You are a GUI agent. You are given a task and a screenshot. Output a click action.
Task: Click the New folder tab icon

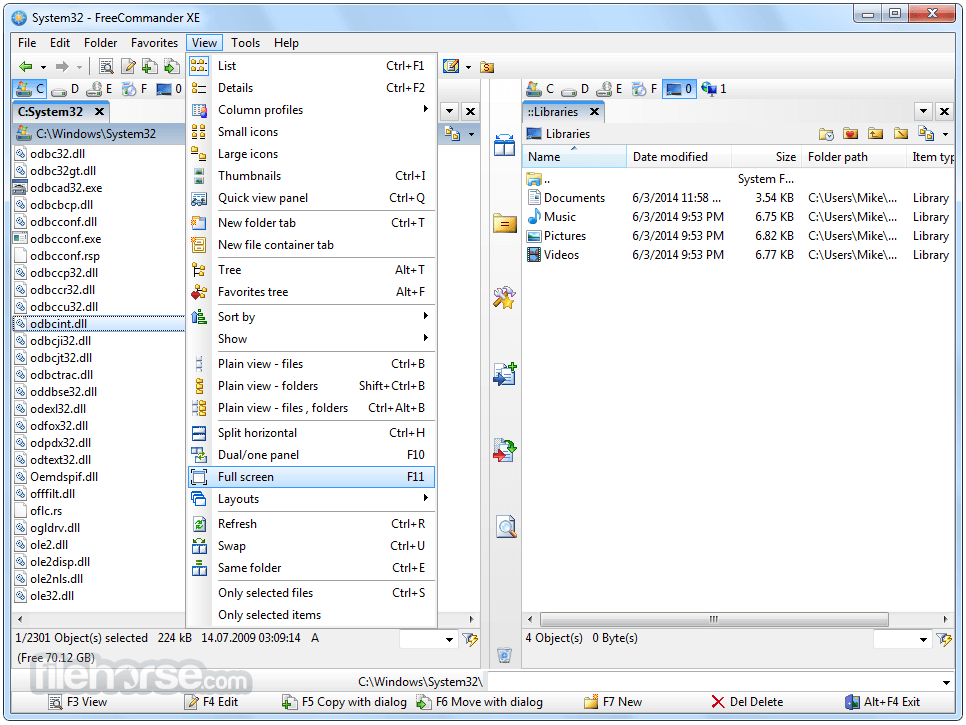tap(199, 223)
